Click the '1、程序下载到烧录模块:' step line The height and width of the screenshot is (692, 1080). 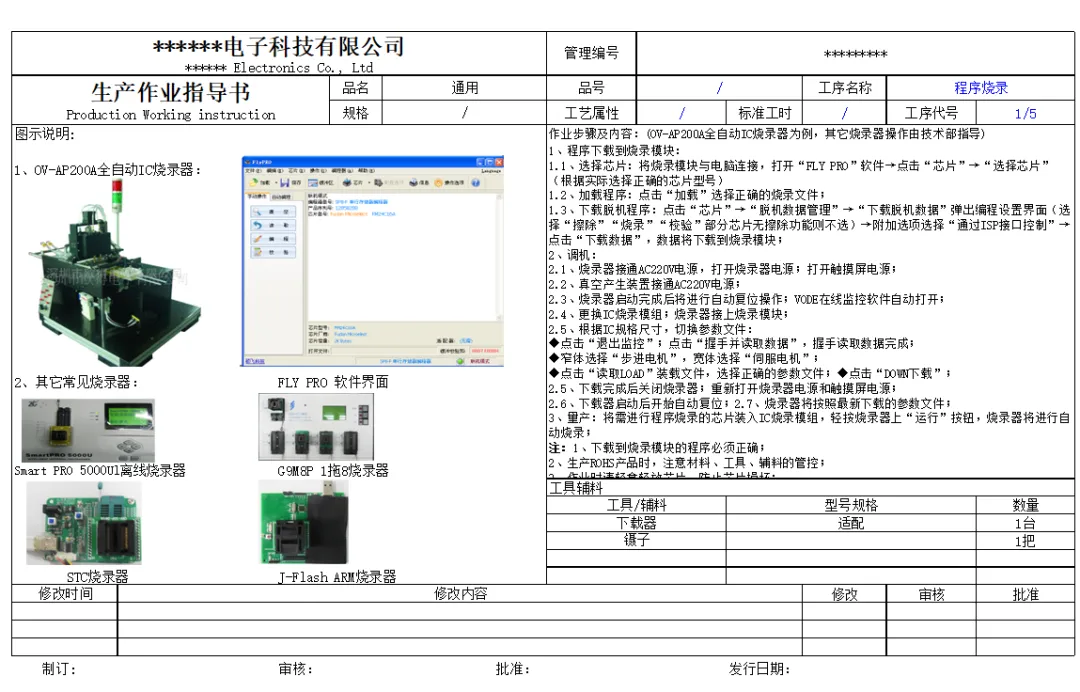pos(614,150)
